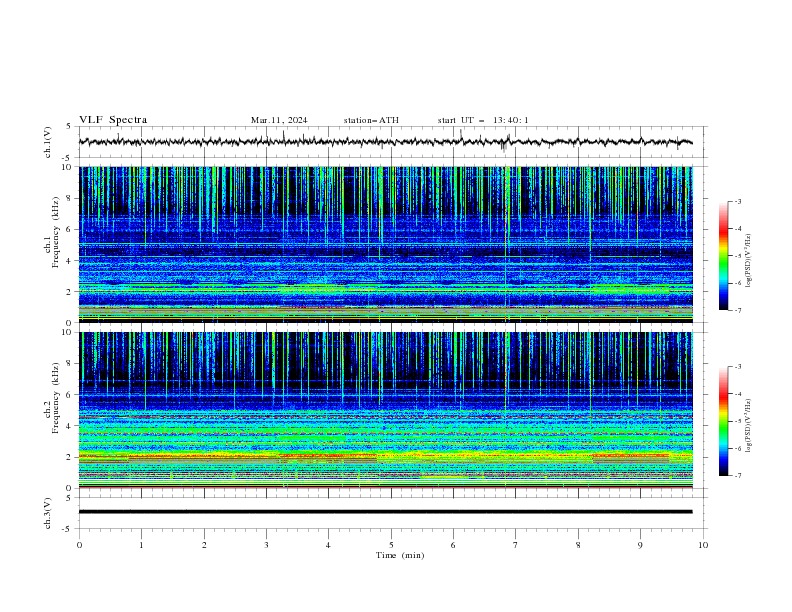
Task: Click the 'station=ATH' label
Action: [371, 120]
